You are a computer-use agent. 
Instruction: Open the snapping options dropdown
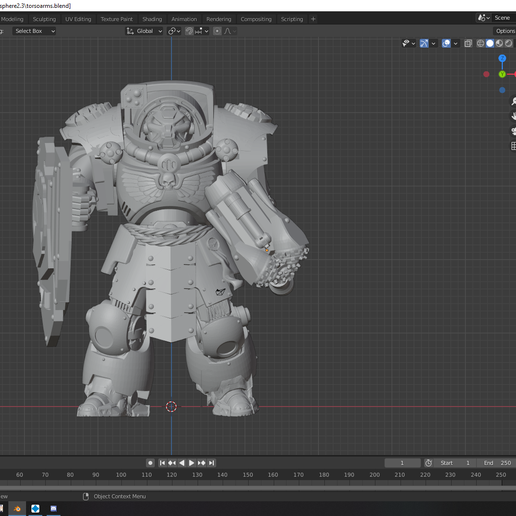click(201, 31)
